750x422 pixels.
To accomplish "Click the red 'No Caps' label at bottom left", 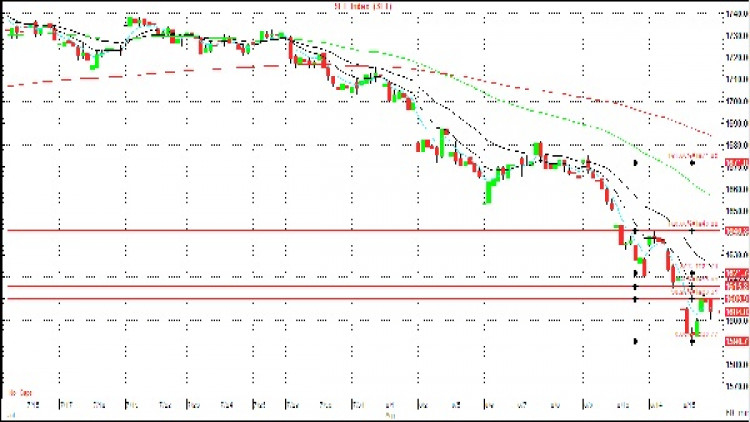I will tap(21, 393).
